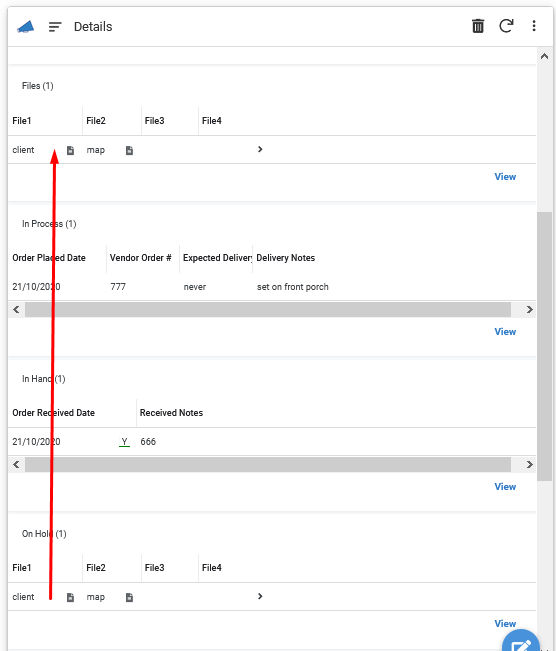This screenshot has width=556, height=651.
Task: Click the blue app logo icon
Action: coord(26,27)
